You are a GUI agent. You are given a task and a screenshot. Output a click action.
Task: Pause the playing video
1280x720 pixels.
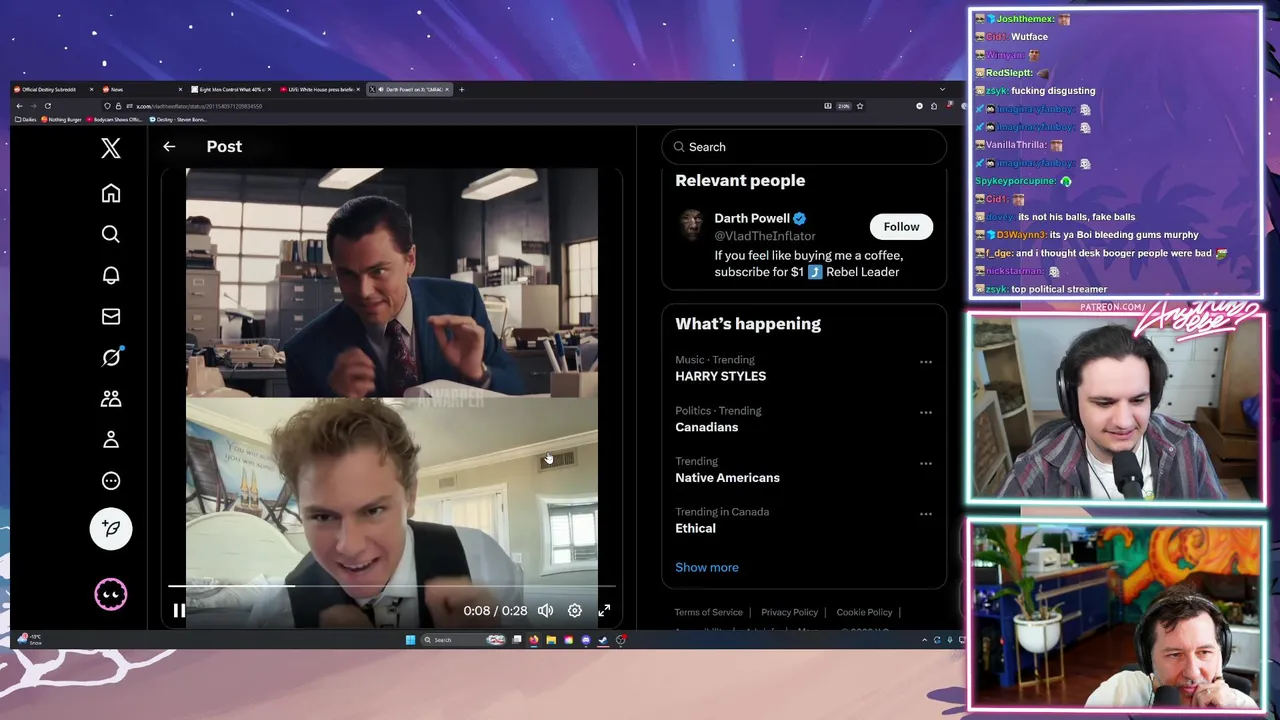179,610
